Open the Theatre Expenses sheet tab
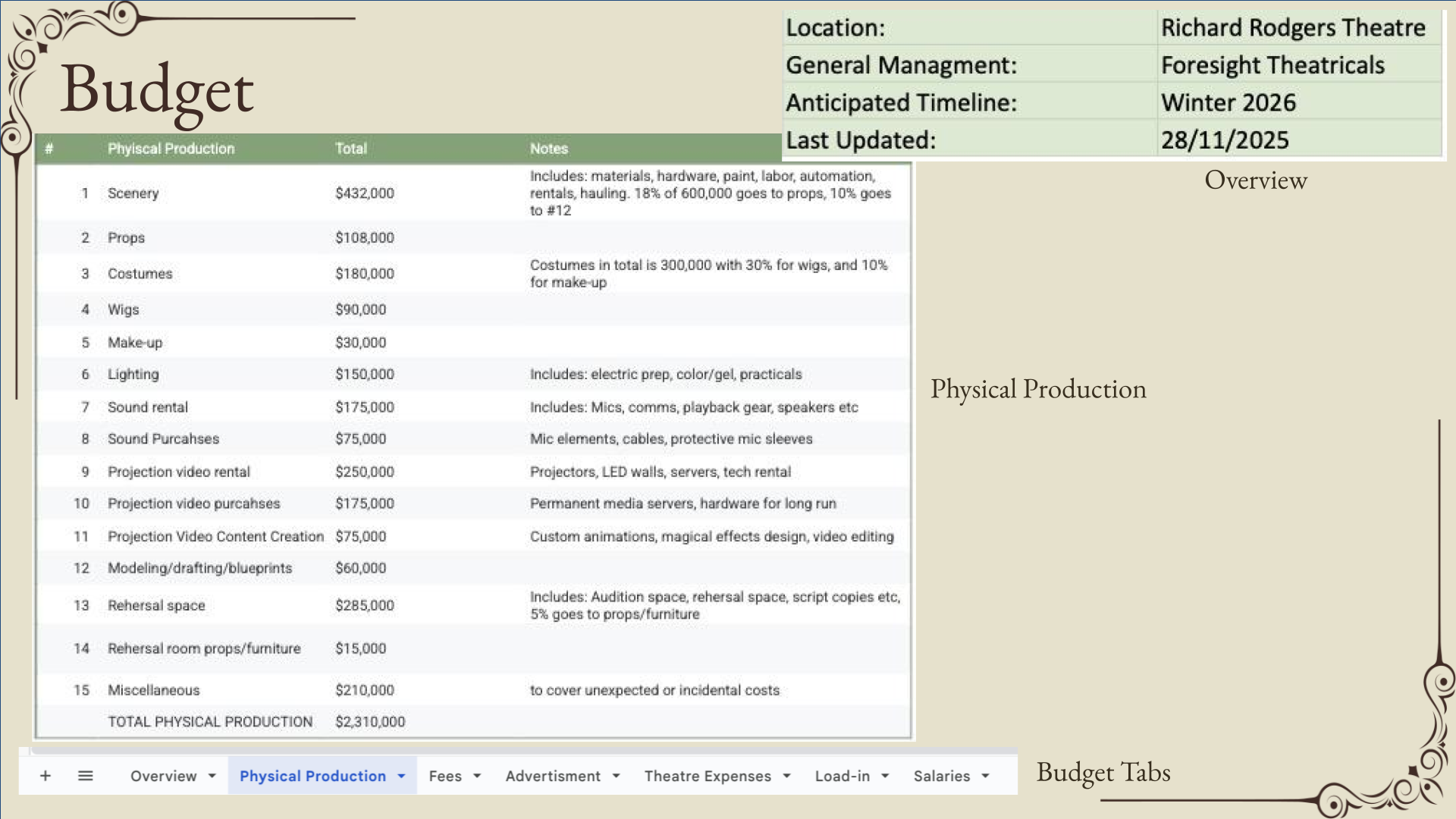 click(708, 776)
